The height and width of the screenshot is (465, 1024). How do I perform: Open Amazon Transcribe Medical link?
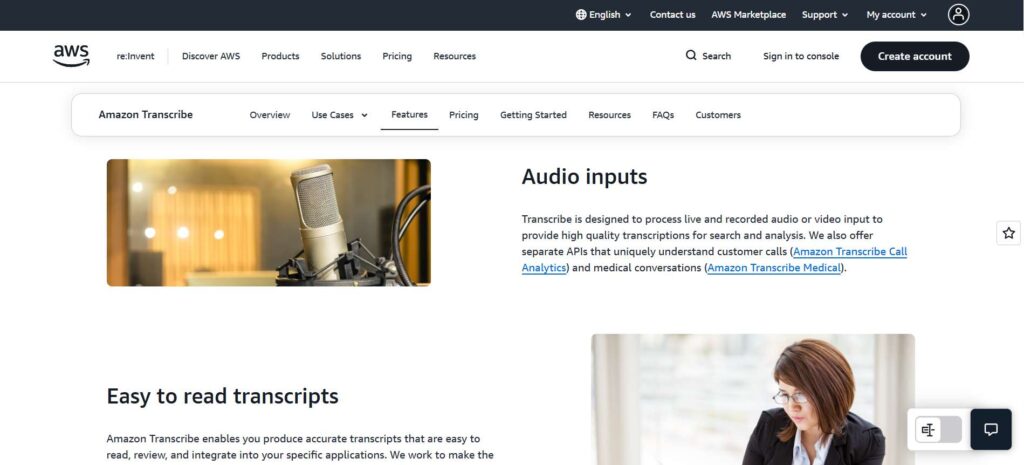tap(774, 268)
